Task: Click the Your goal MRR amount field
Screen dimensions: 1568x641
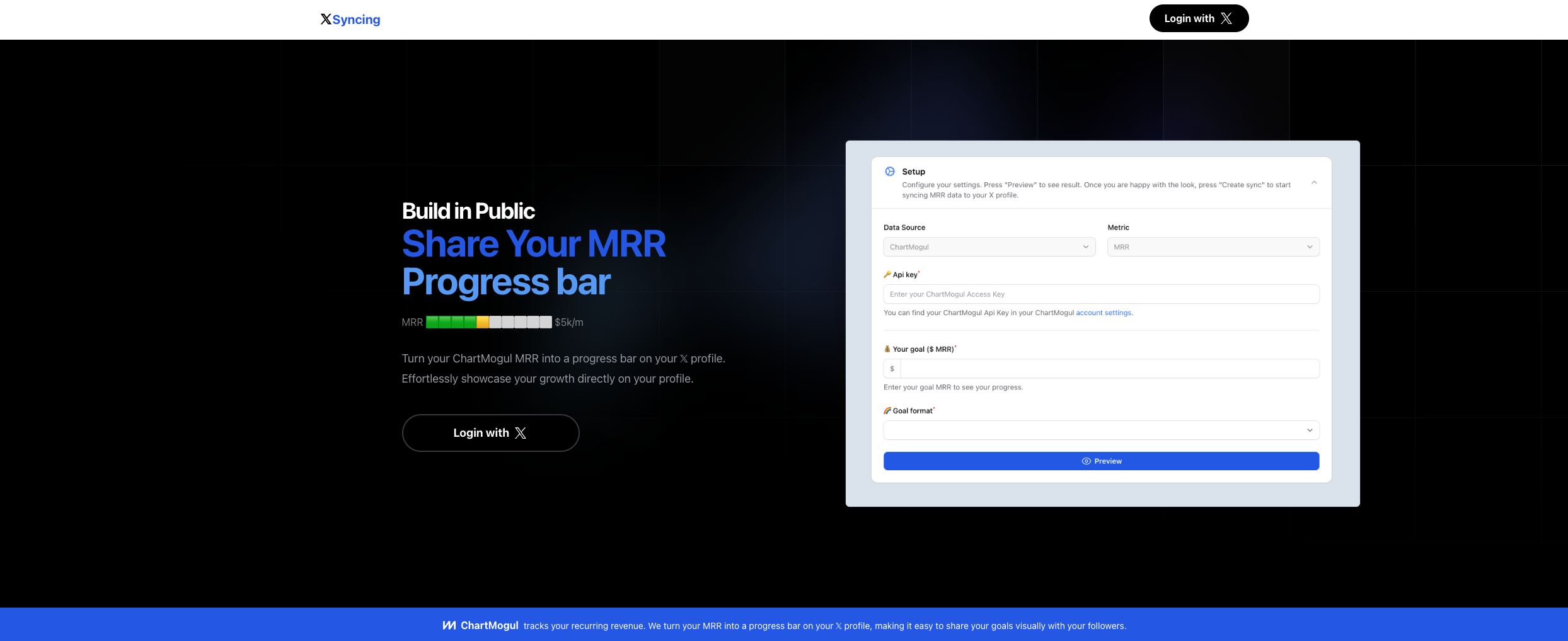Action: [1109, 369]
